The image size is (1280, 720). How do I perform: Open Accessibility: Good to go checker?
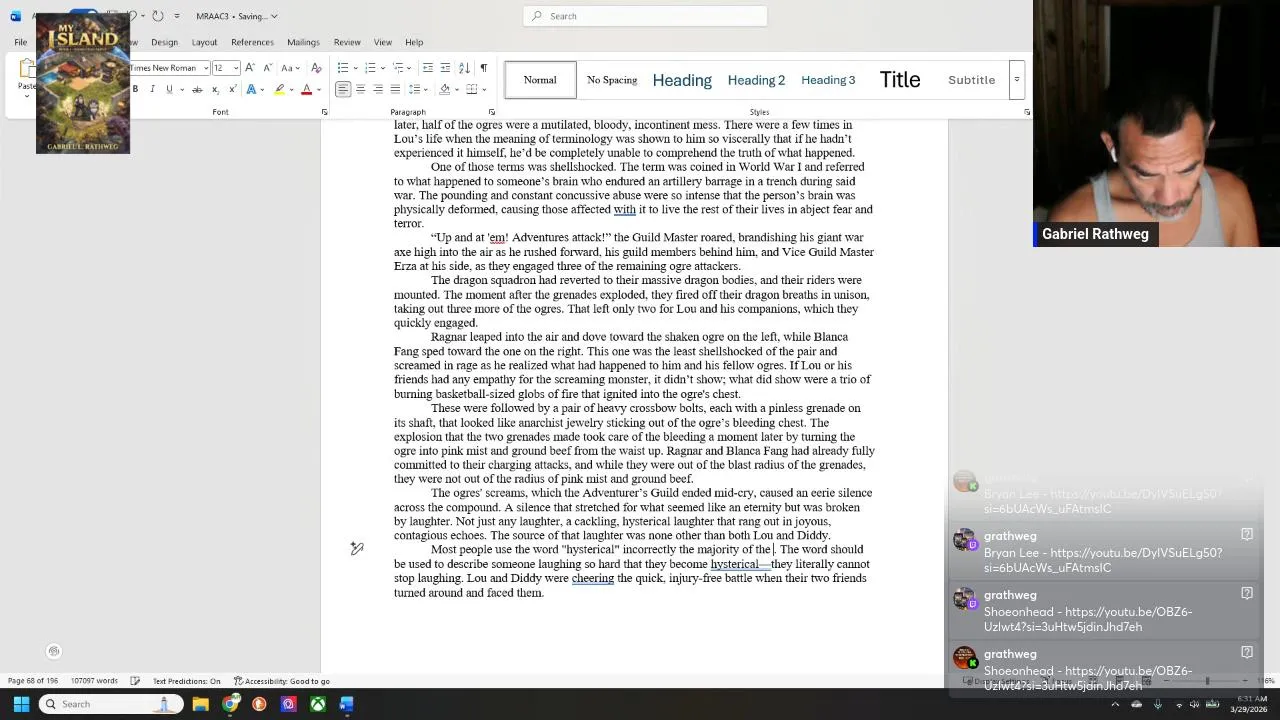tap(281, 681)
